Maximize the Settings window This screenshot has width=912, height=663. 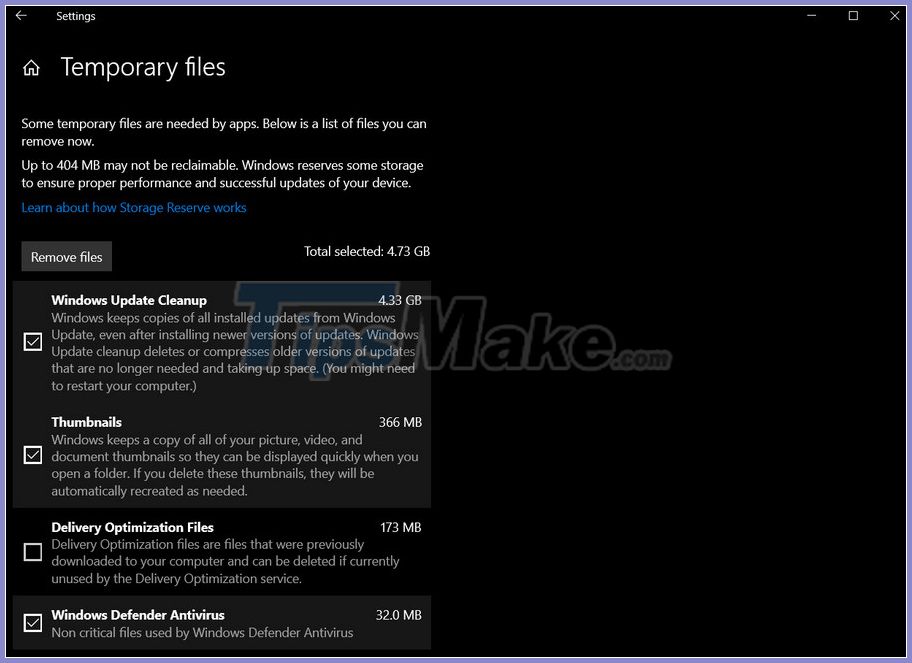click(x=853, y=15)
